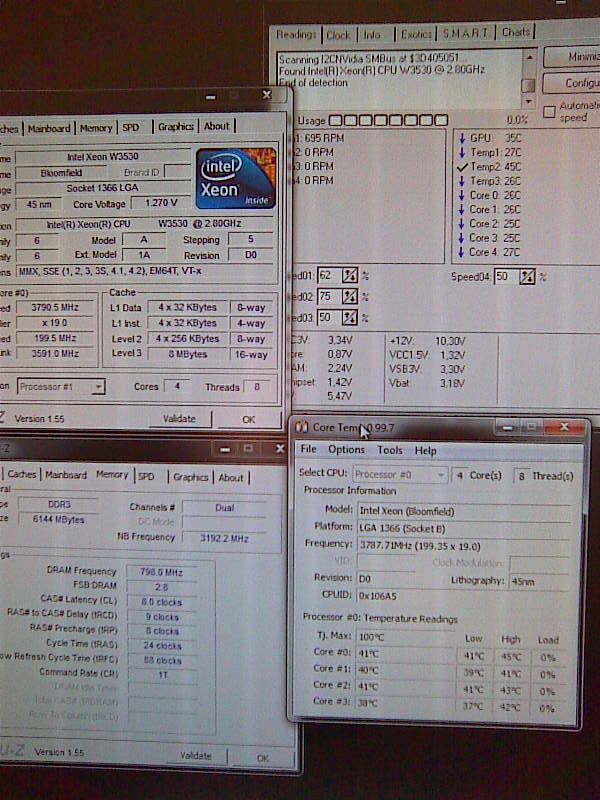Click Validate in the upper CPU-Z window
The image size is (600, 800).
[x=179, y=419]
